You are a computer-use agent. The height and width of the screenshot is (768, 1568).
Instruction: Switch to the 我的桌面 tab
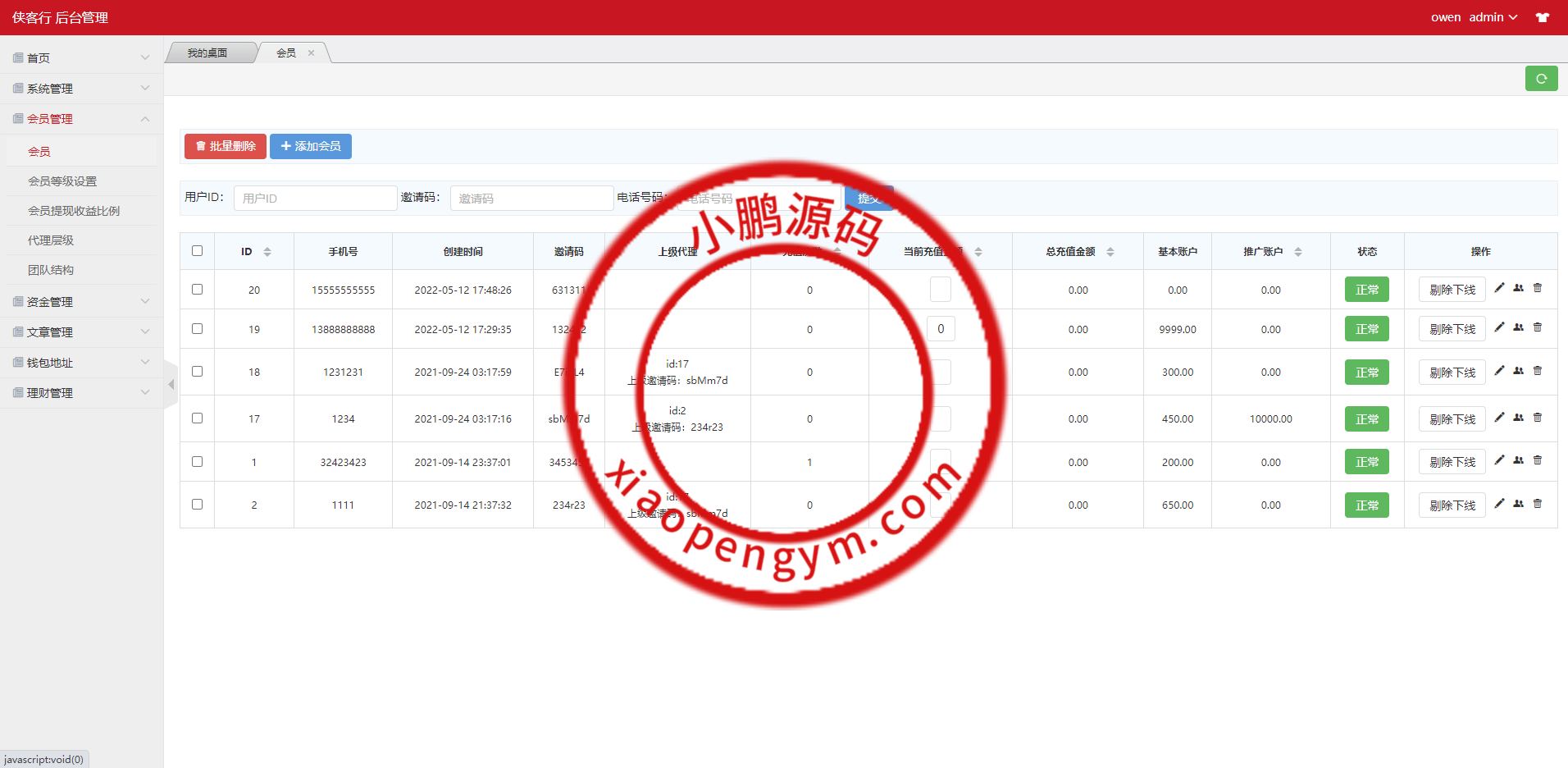click(207, 52)
